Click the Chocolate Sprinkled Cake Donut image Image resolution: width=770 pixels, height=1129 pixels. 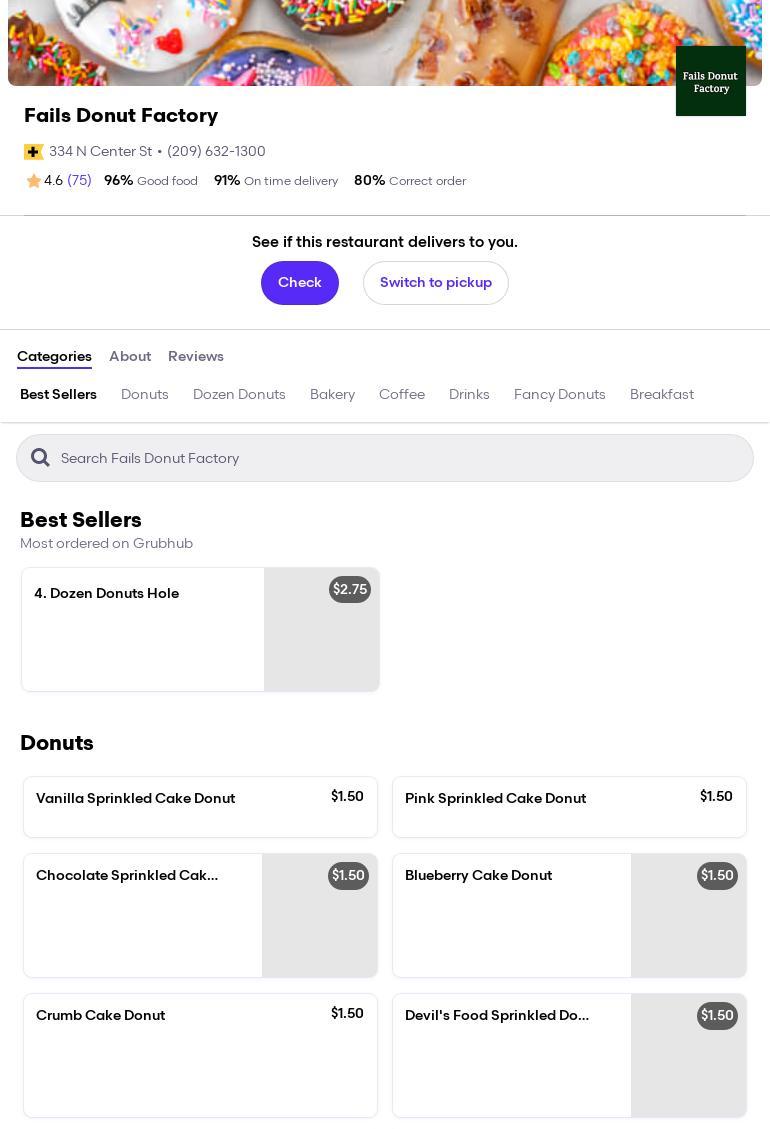coord(319,915)
